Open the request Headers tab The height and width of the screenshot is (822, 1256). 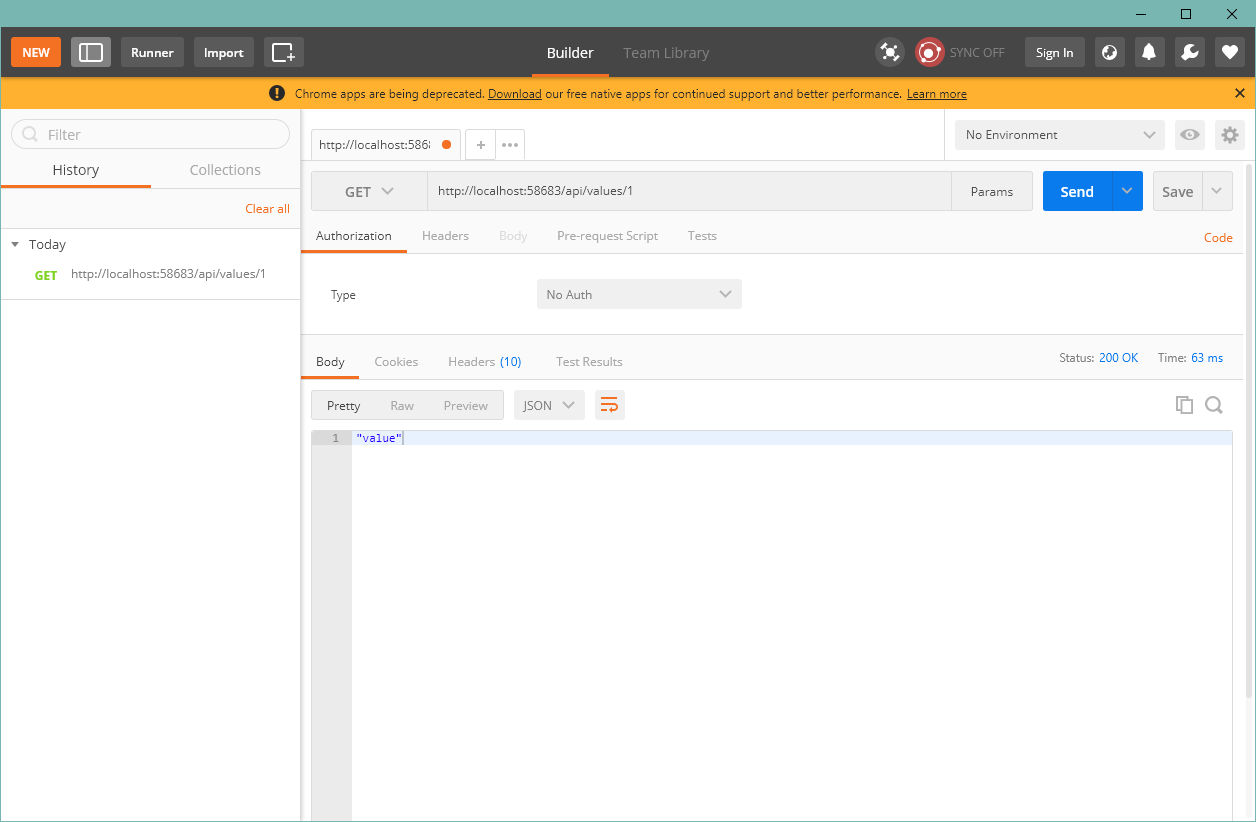[x=445, y=236]
